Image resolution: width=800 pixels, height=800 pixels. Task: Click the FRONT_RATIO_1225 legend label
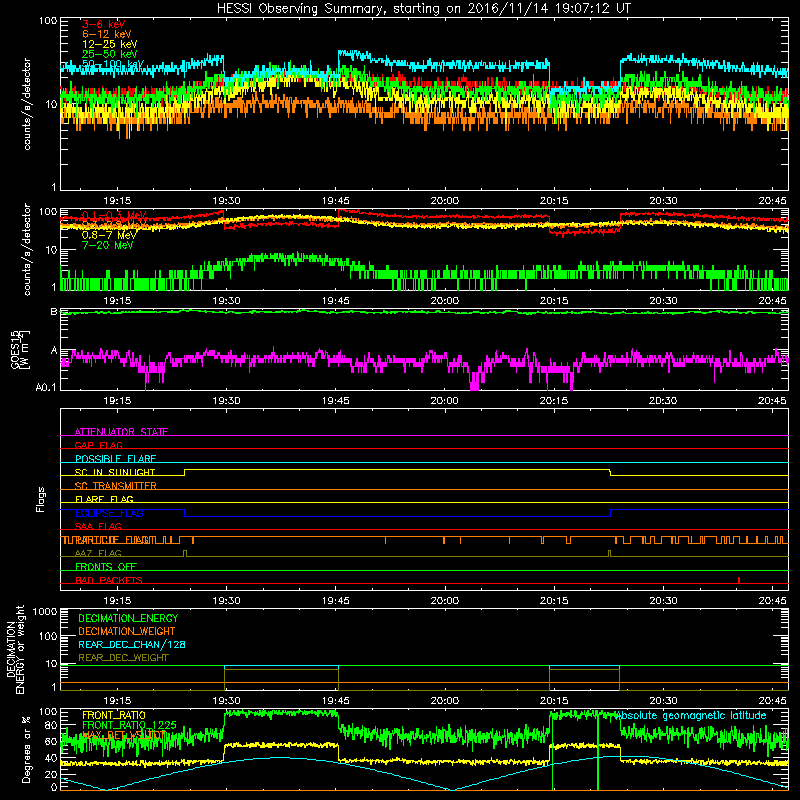pyautogui.click(x=129, y=725)
